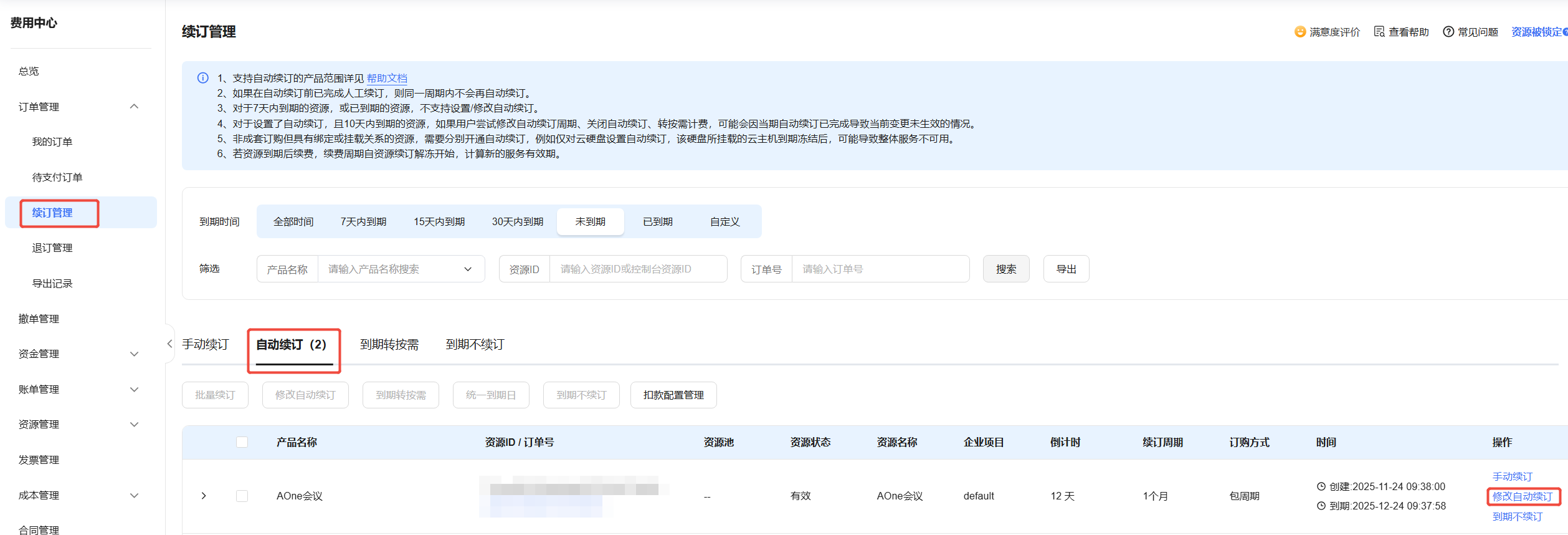Image resolution: width=1568 pixels, height=535 pixels.
Task: Check the AOne会议 row checkbox
Action: coord(242,496)
